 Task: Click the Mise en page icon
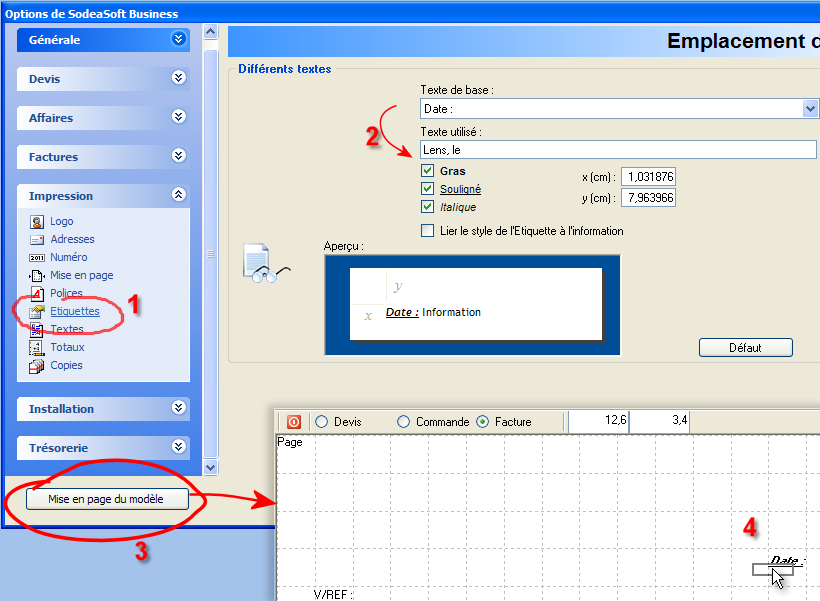[37, 275]
